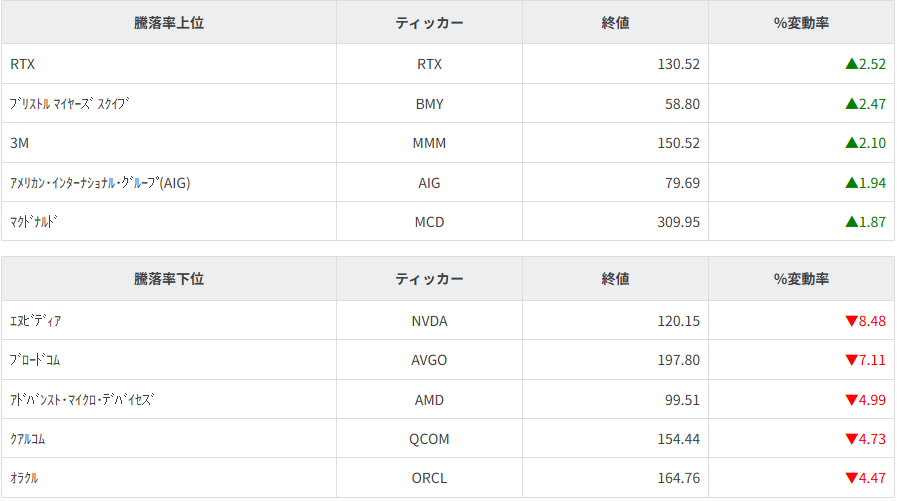The height and width of the screenshot is (501, 897).
Task: Click the red down arrow beside 8.48
Action: coord(851,321)
